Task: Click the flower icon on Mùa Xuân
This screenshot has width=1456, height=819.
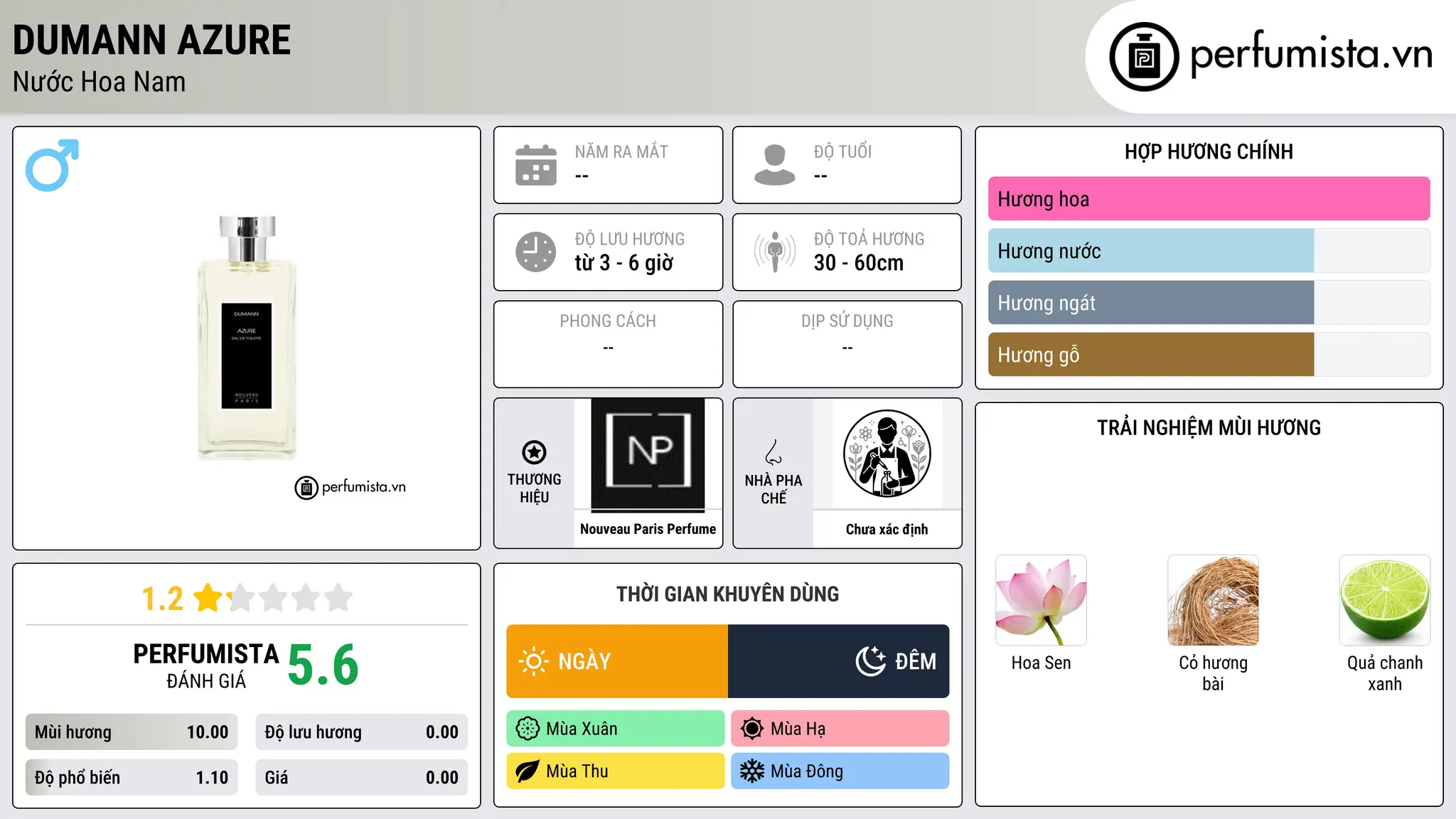Action: (x=528, y=729)
